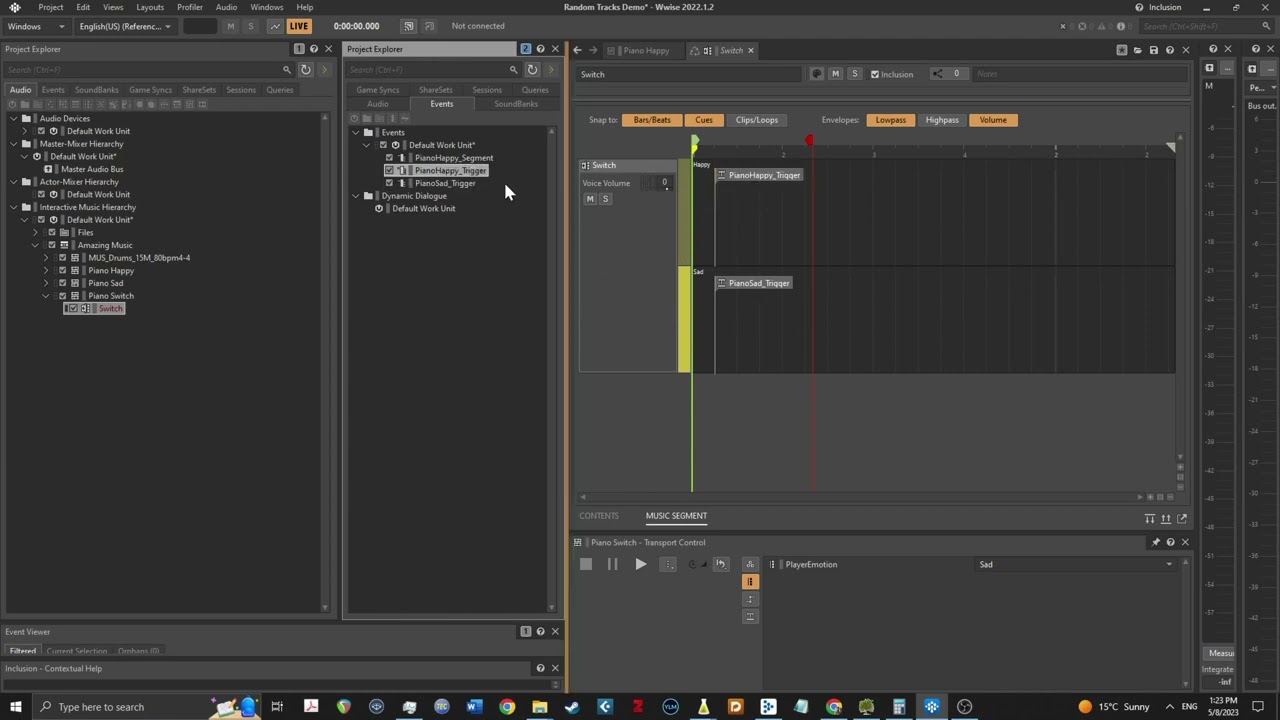Toggle checkbox for PianoSad_Trigger event
The width and height of the screenshot is (1280, 720).
[x=389, y=183]
